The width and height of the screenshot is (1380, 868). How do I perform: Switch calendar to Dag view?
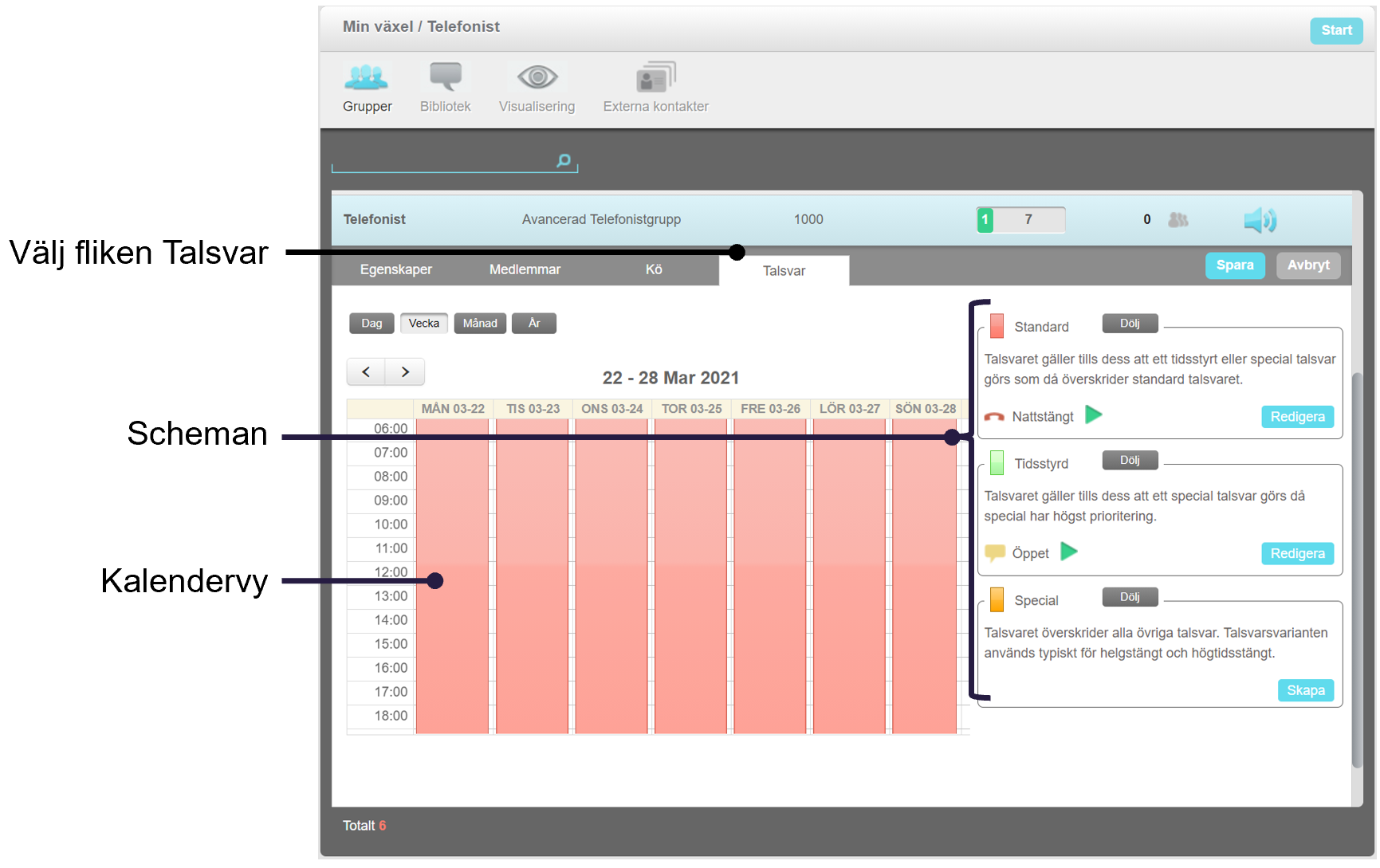point(372,323)
